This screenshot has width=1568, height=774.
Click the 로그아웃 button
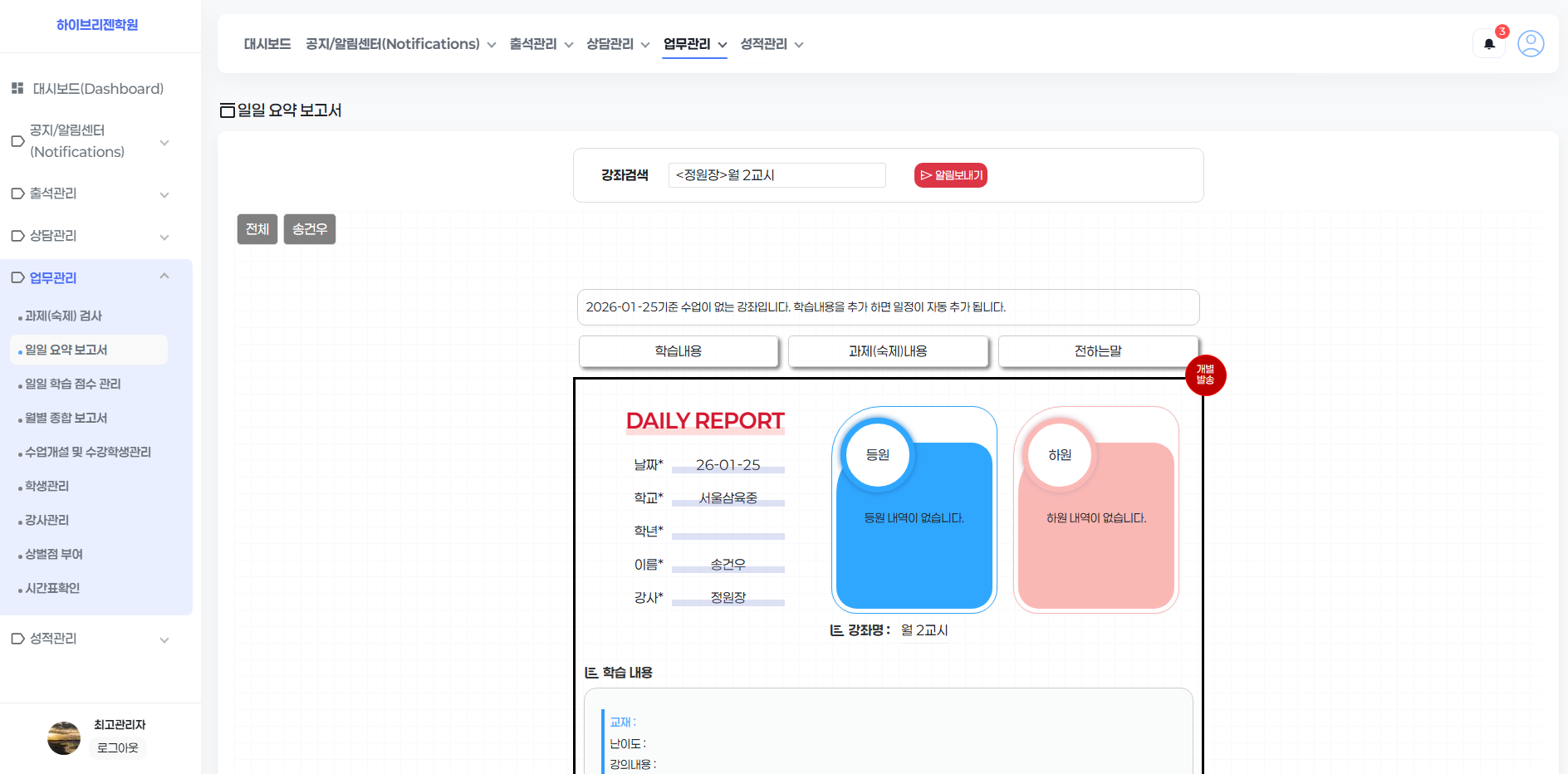click(x=118, y=748)
